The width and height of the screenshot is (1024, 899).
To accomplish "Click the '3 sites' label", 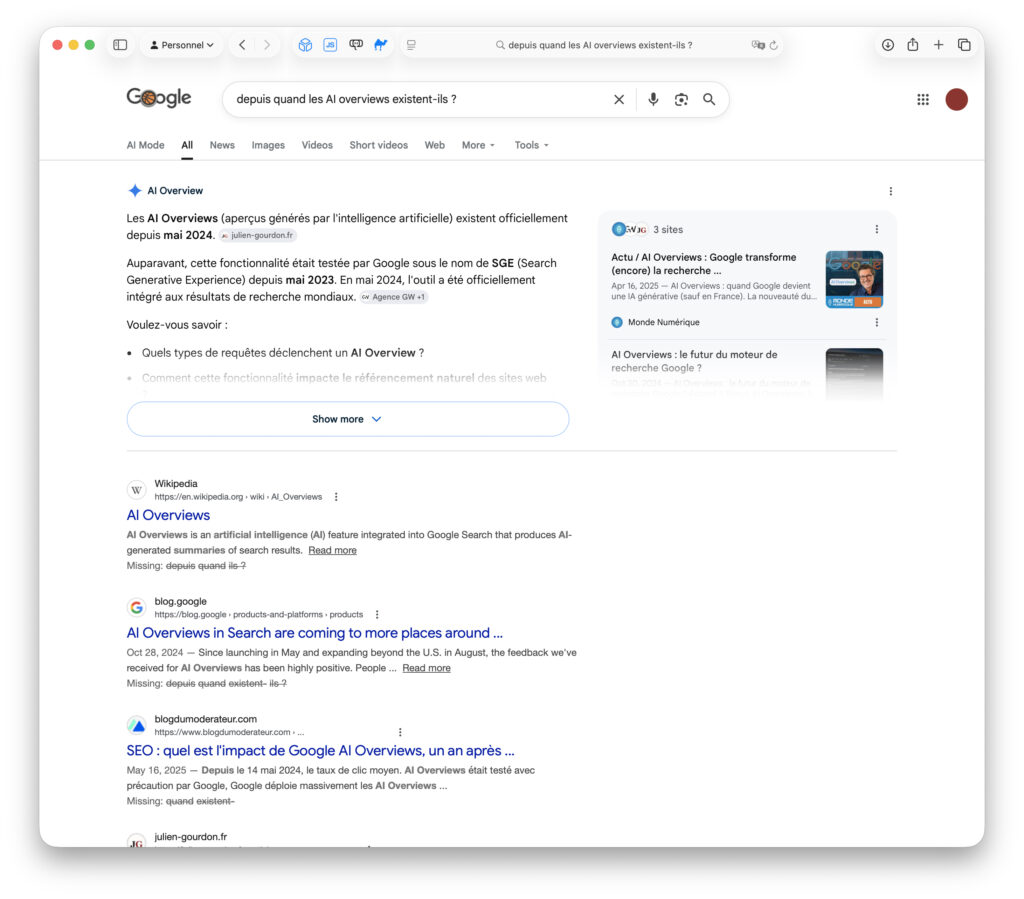I will [668, 230].
